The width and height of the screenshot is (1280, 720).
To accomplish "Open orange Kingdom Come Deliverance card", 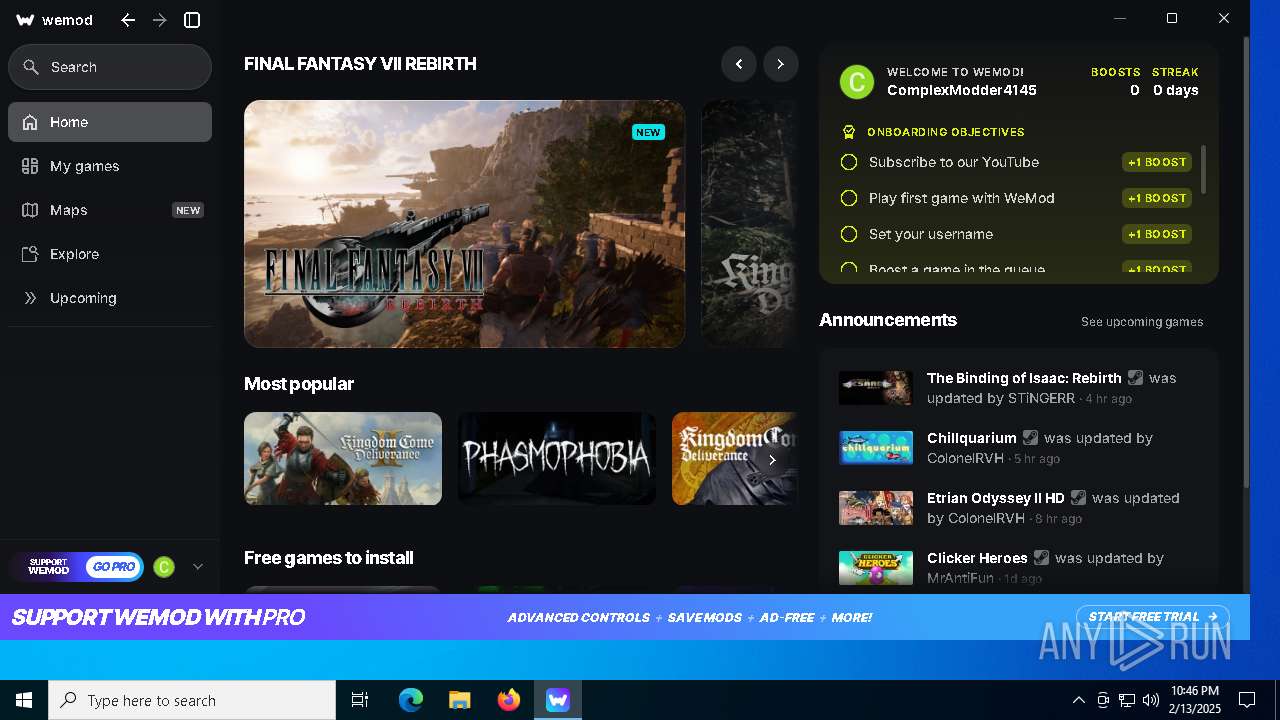I will [x=734, y=458].
